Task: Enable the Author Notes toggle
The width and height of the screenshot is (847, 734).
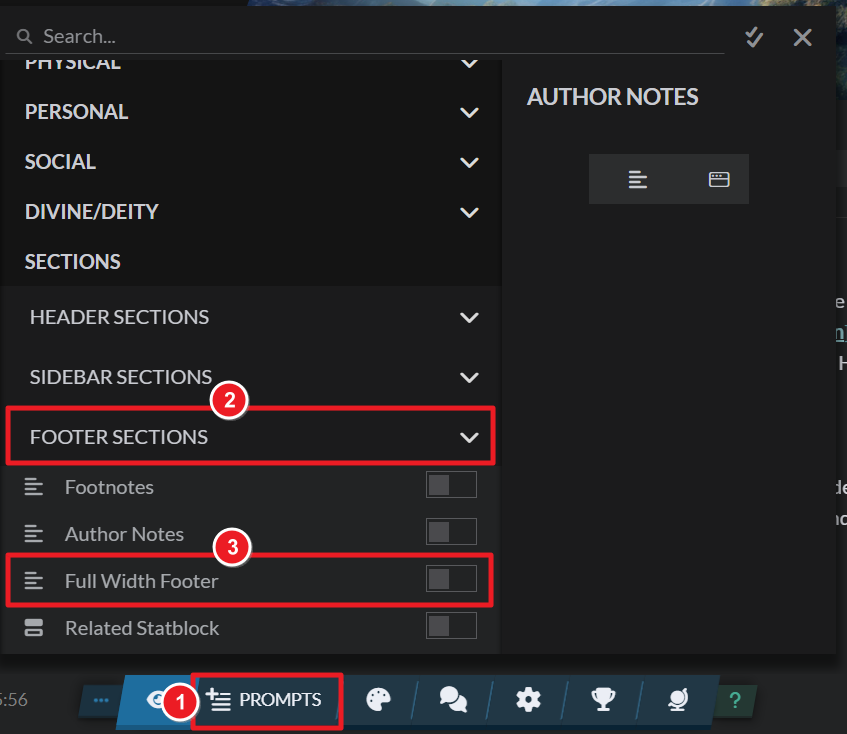Action: (x=451, y=531)
